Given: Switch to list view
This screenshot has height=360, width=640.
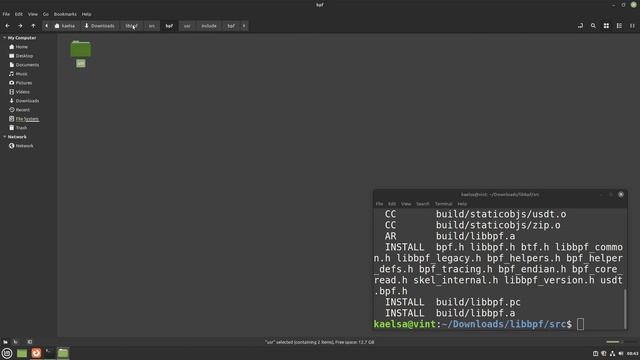Looking at the screenshot, I should pyautogui.click(x=619, y=26).
